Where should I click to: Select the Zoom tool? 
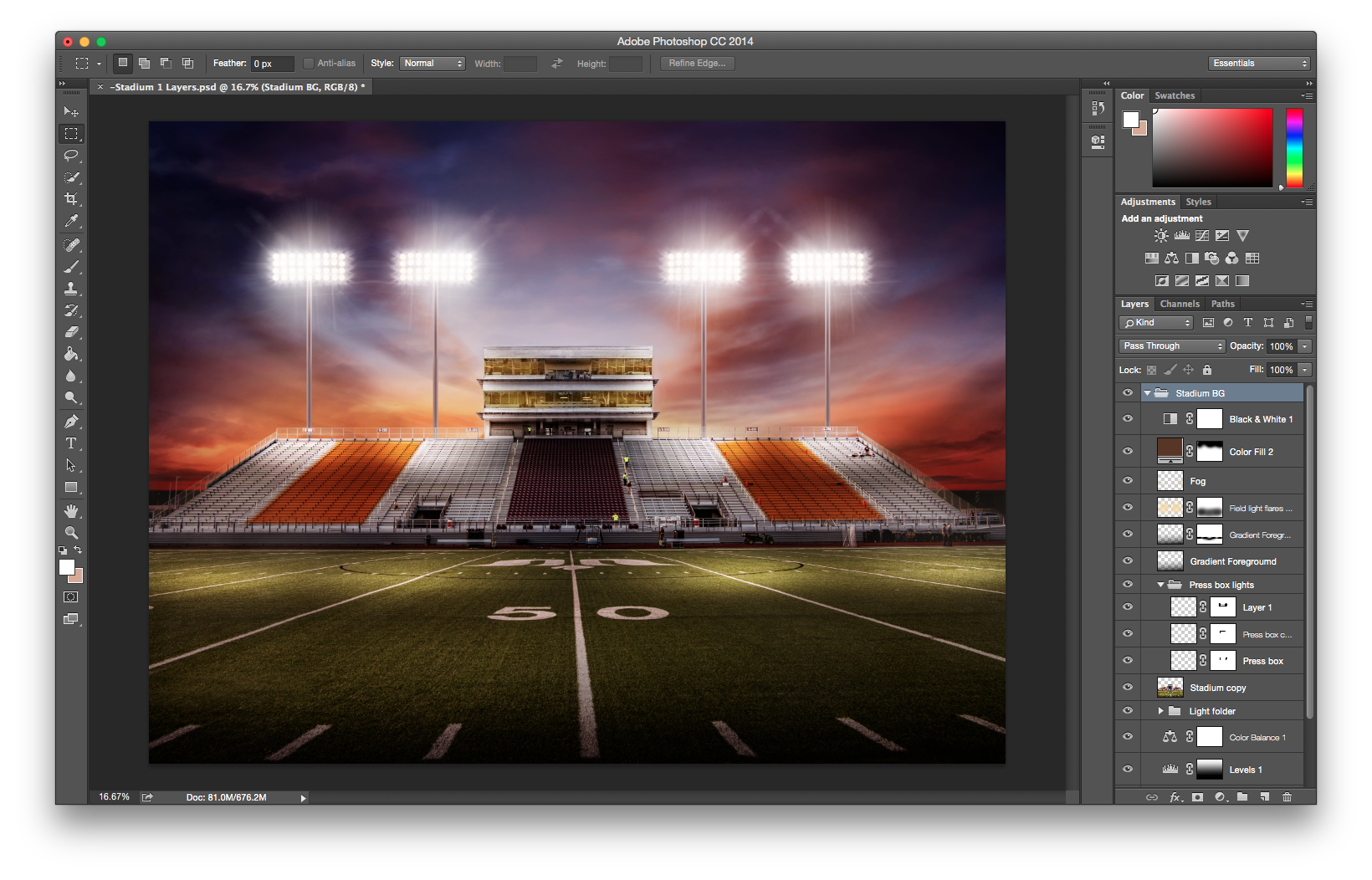[x=71, y=533]
